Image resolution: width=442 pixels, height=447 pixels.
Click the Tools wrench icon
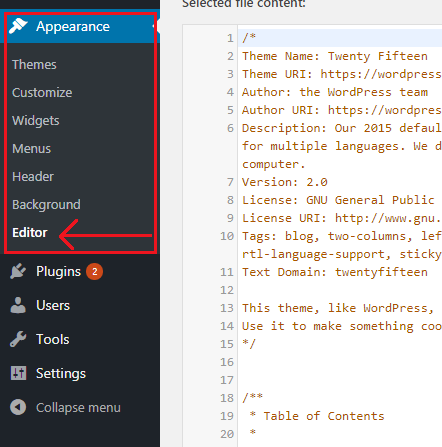(x=18, y=339)
